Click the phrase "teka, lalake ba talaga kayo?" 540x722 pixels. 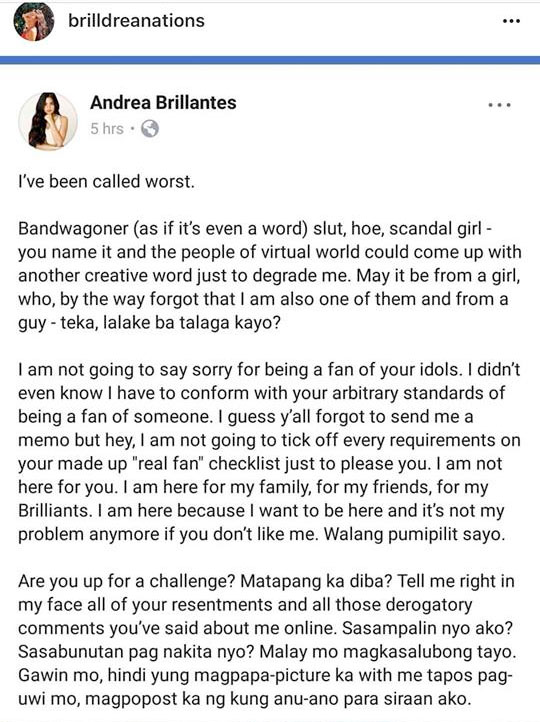tap(170, 323)
